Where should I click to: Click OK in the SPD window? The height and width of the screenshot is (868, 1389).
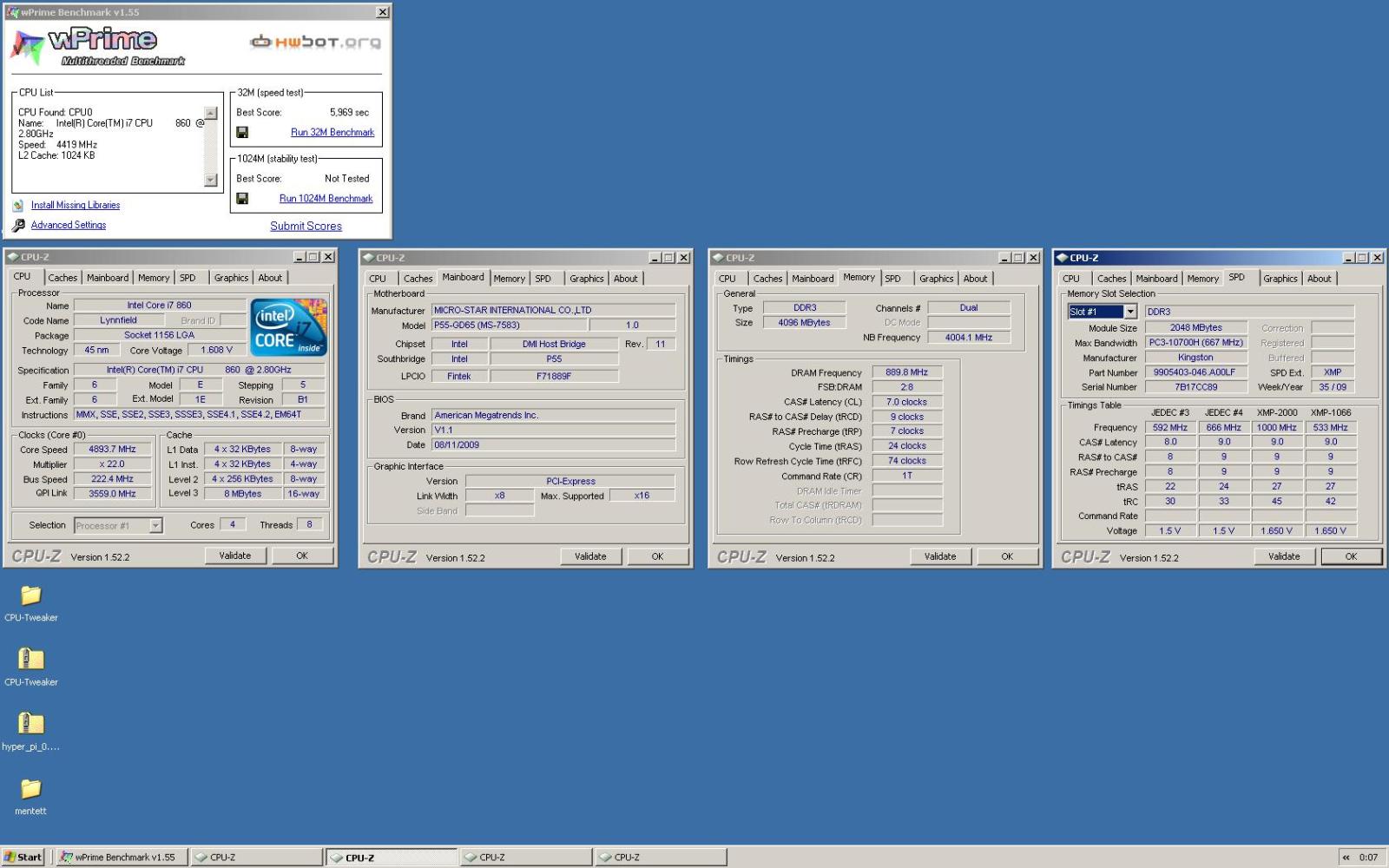coord(1351,556)
